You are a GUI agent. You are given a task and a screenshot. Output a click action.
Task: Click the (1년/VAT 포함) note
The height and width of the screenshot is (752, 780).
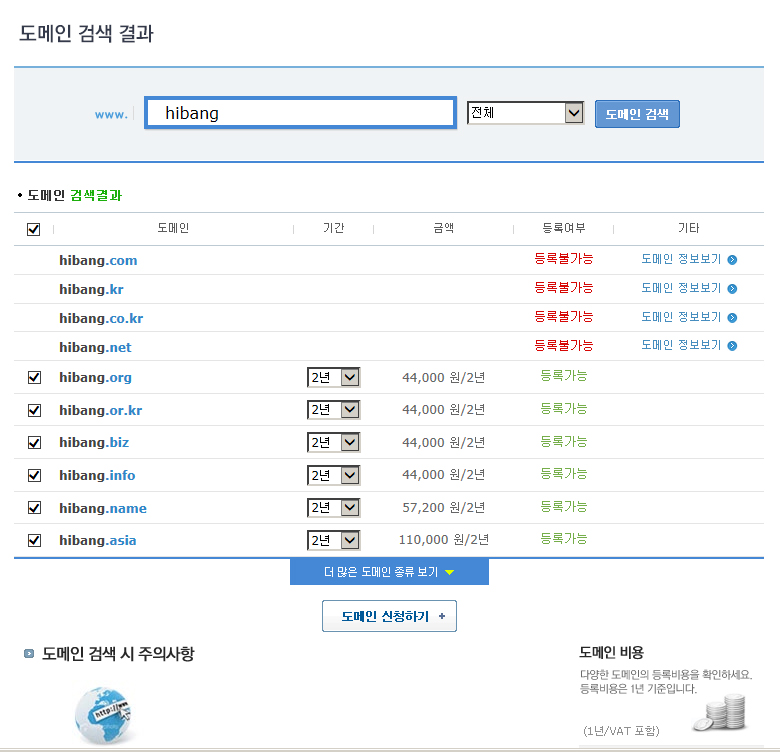point(621,731)
